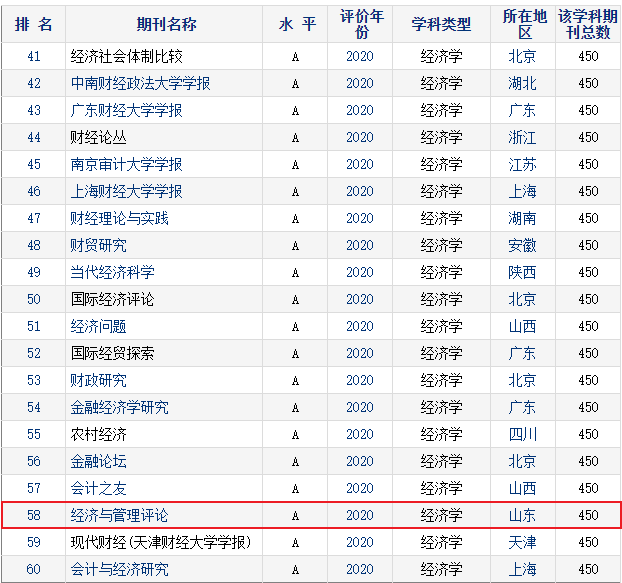The height and width of the screenshot is (583, 622).
Task: Open the highlighted 经济与管理评论 journal
Action: [x=119, y=515]
